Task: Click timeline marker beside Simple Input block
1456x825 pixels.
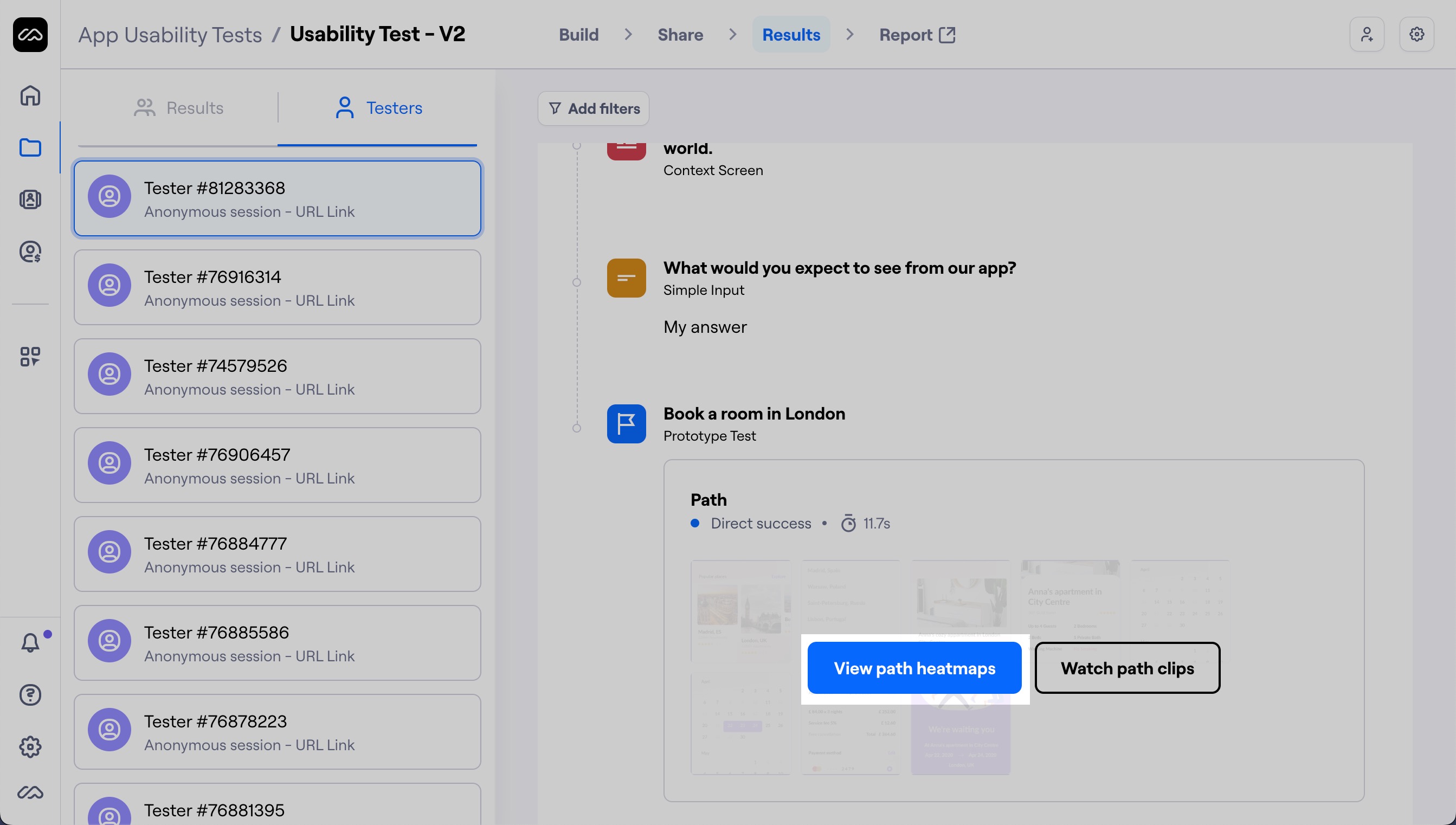Action: (x=577, y=282)
